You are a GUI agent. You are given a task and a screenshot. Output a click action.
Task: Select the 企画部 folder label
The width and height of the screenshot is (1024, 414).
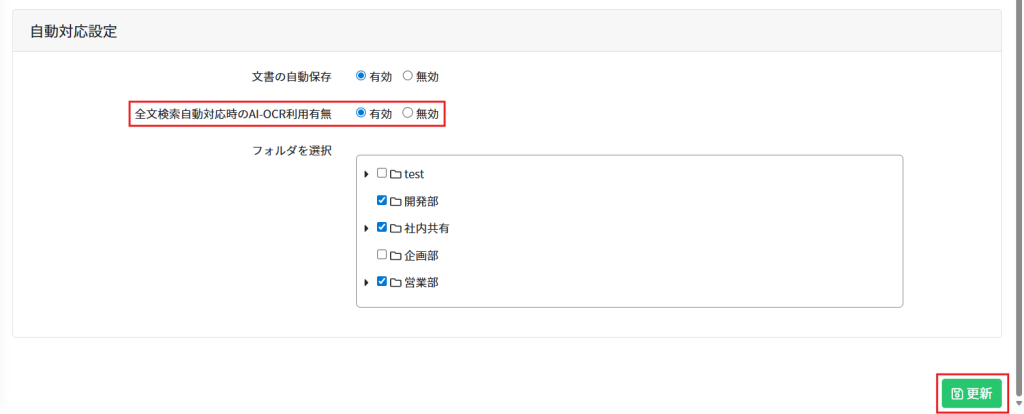[421, 255]
